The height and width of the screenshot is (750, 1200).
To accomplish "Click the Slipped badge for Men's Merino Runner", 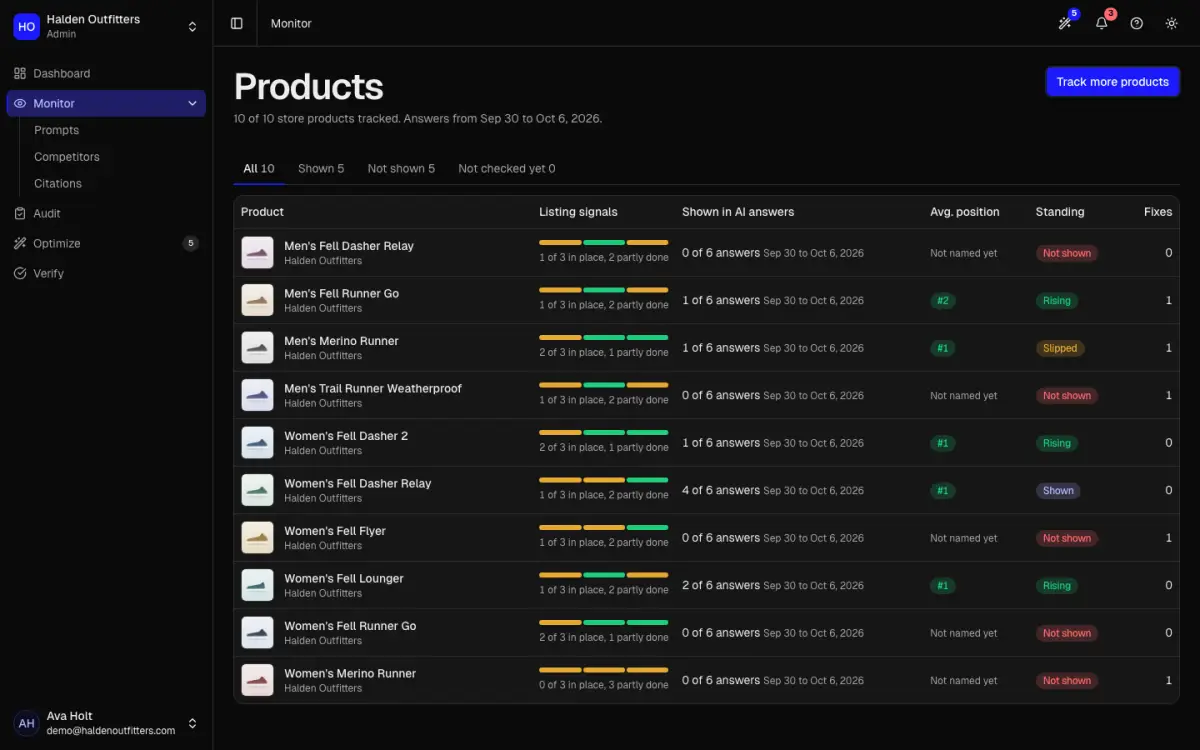I will pyautogui.click(x=1060, y=348).
